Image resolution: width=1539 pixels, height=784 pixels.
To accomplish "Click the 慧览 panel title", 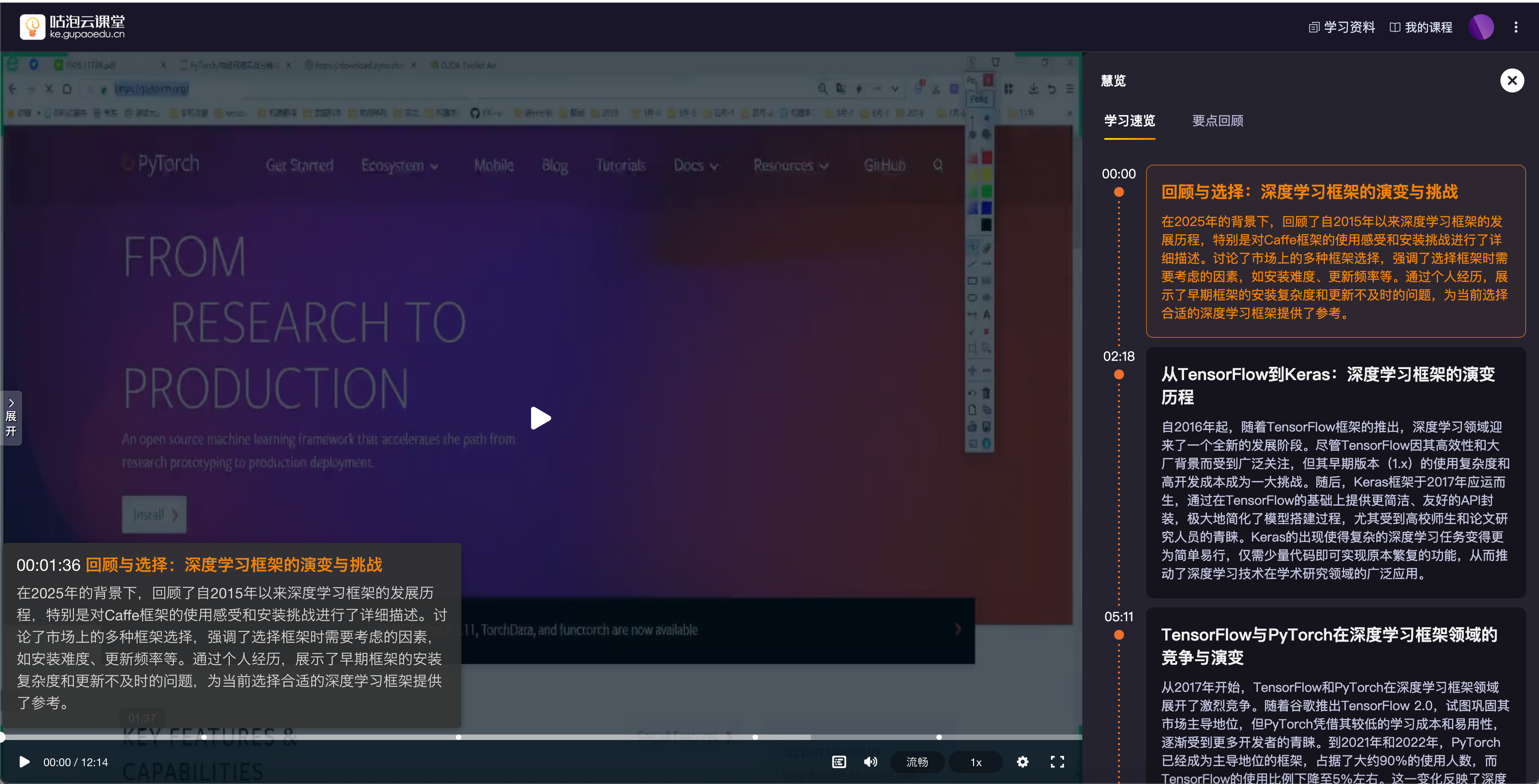I will [1113, 81].
